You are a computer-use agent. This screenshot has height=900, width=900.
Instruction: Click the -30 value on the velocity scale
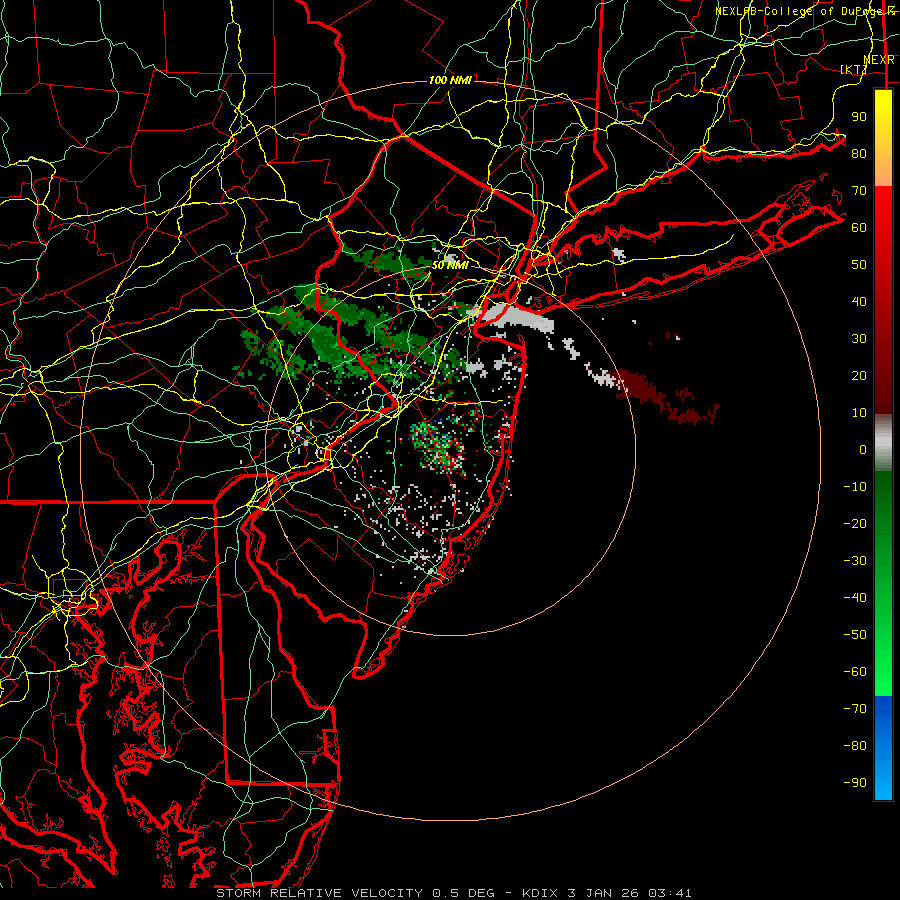coord(855,561)
